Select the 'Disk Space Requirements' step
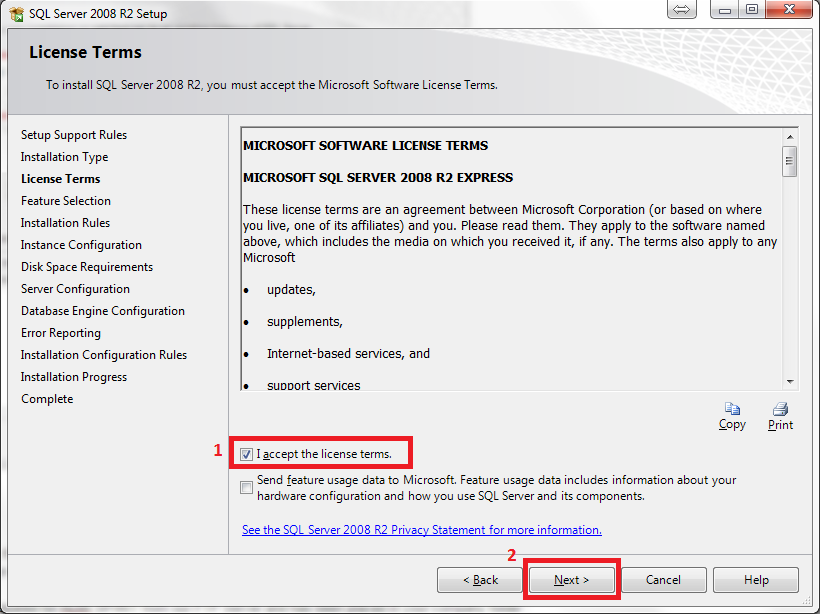820x614 pixels. coord(87,267)
